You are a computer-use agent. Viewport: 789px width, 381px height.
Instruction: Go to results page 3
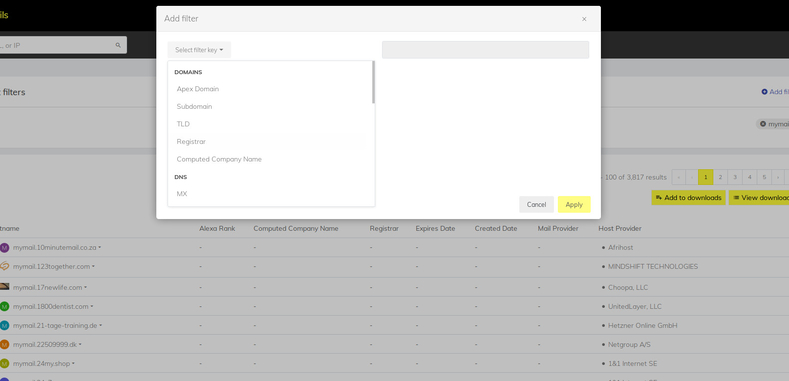(735, 177)
